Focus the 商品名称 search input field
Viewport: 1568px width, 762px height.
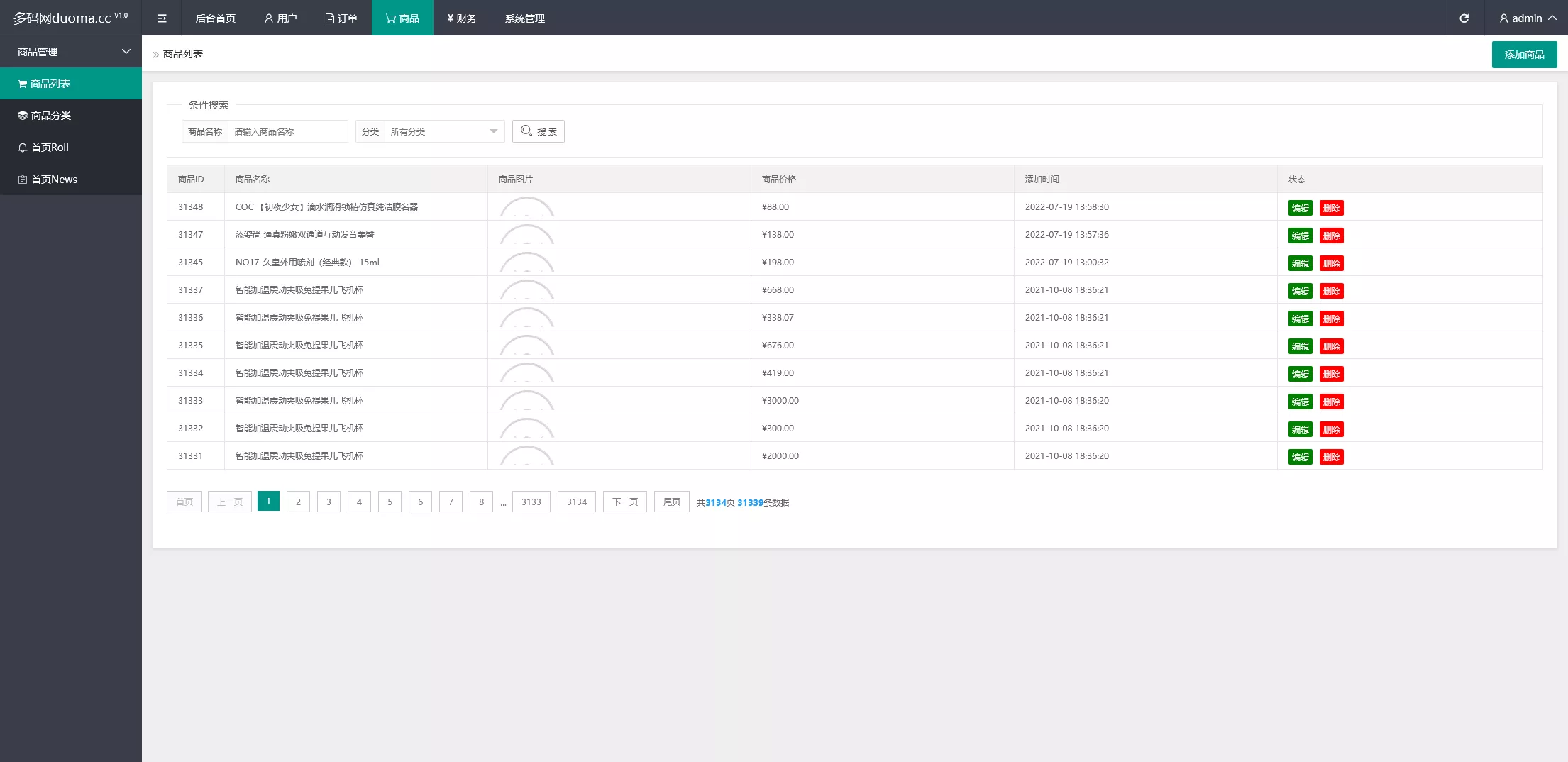click(x=287, y=131)
